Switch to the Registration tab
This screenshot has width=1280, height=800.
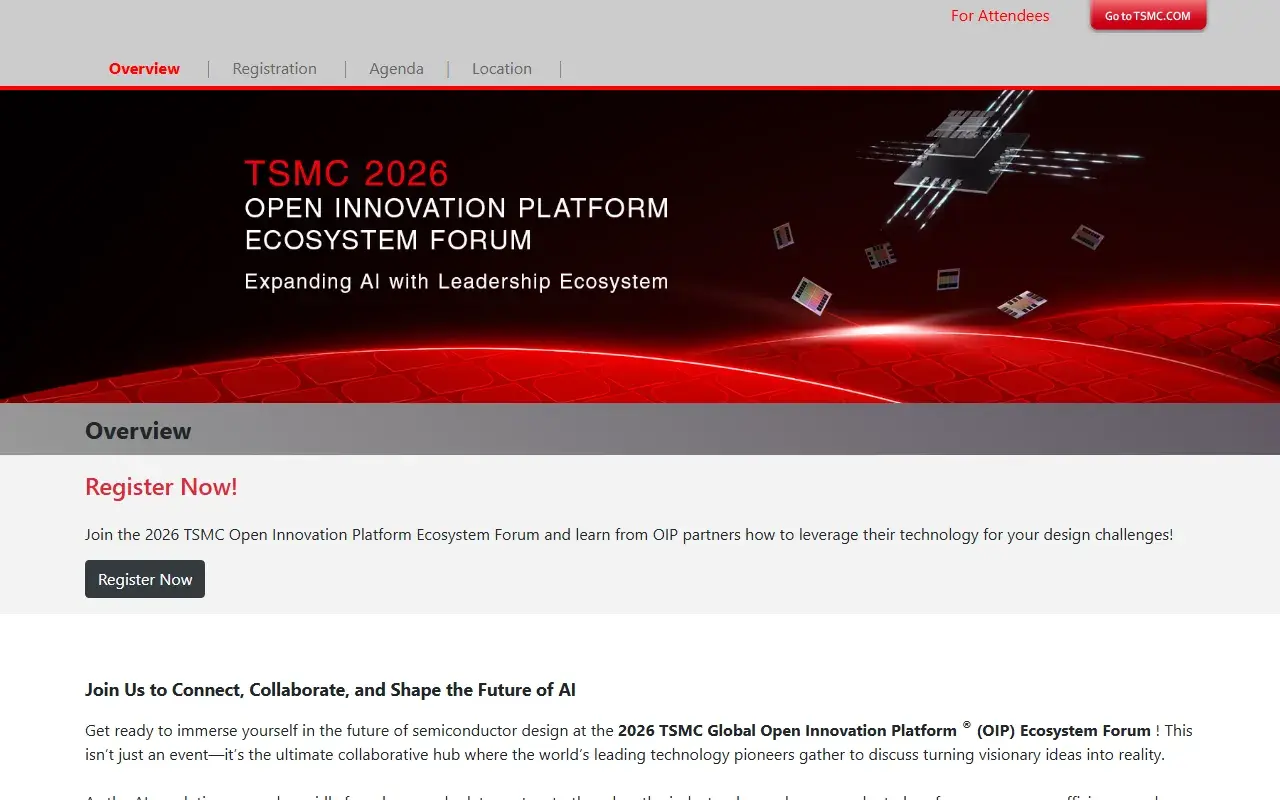(x=274, y=69)
